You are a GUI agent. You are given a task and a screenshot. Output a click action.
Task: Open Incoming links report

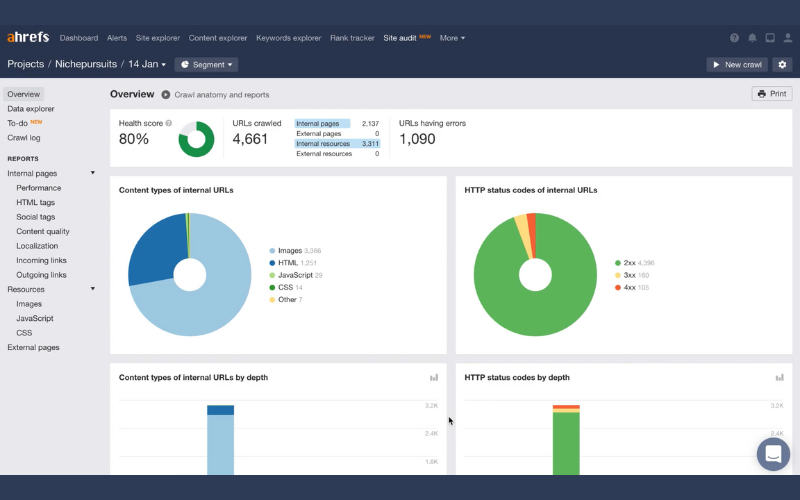(41, 260)
